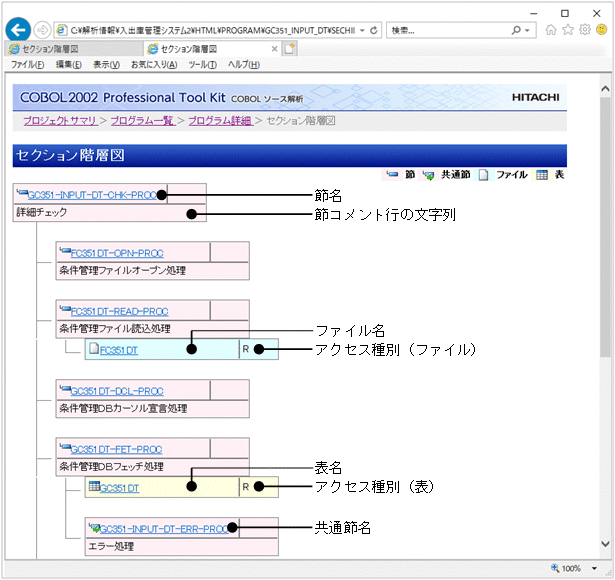This screenshot has width=615, height=580.
Task: Click the 100% zoom level text
Action: pyautogui.click(x=571, y=569)
